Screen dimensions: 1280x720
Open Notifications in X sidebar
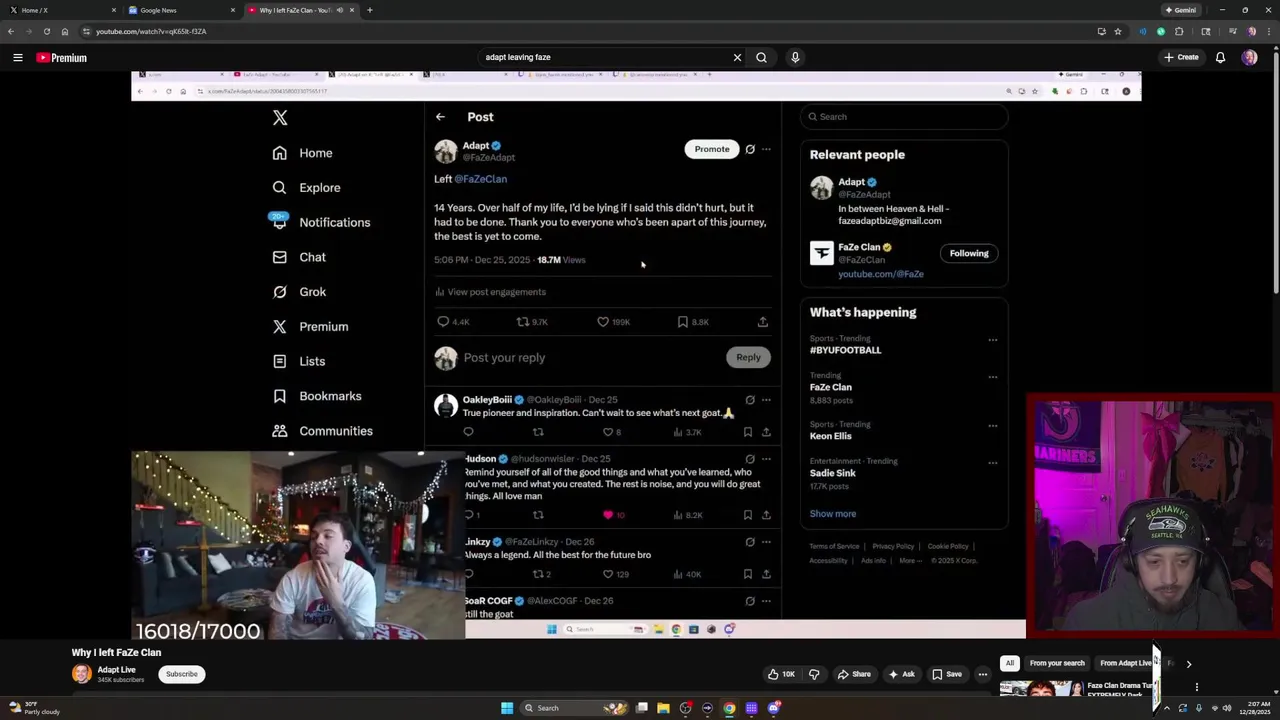pyautogui.click(x=320, y=222)
